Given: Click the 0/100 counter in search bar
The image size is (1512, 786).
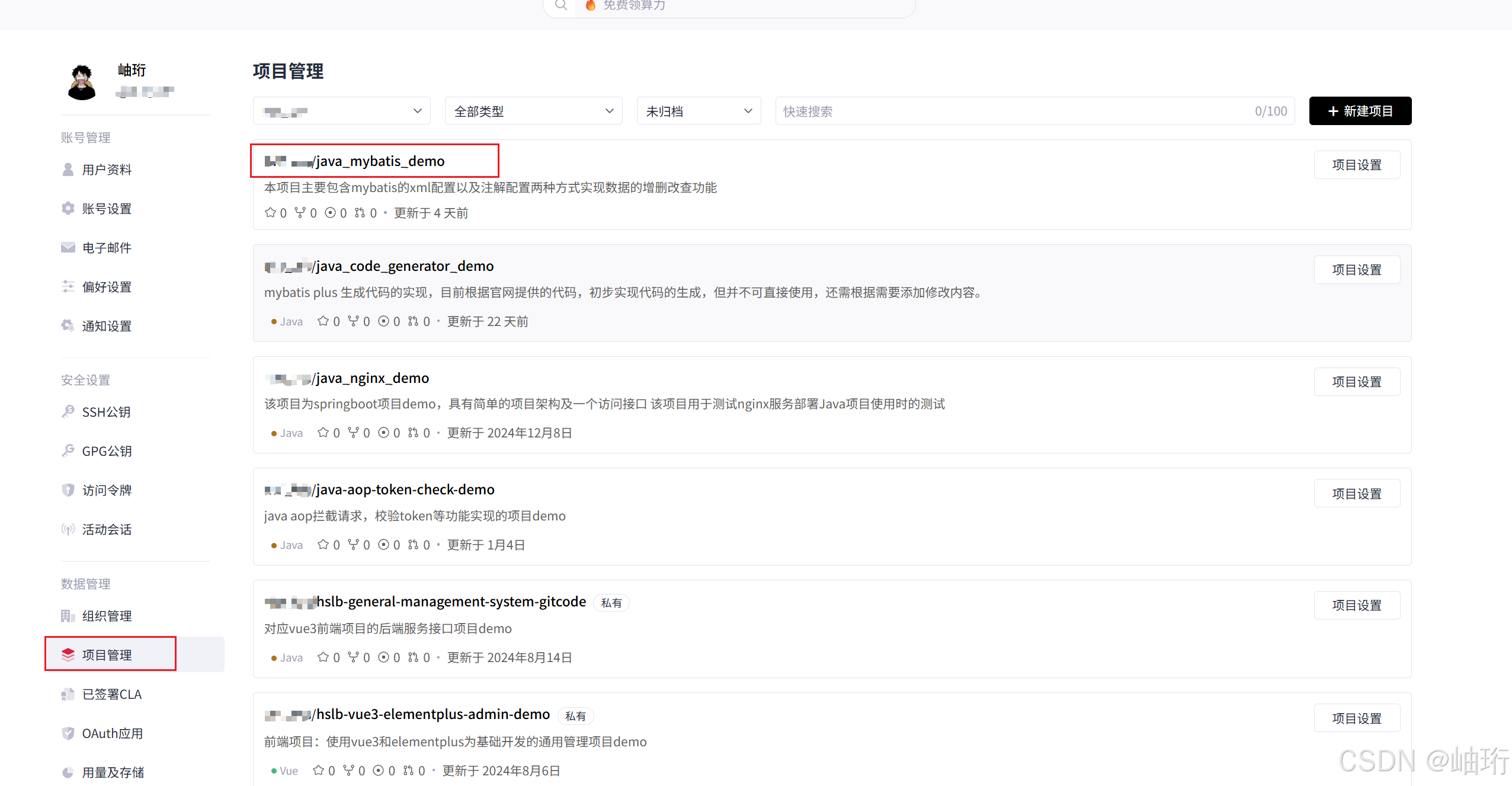Looking at the screenshot, I should [1270, 111].
